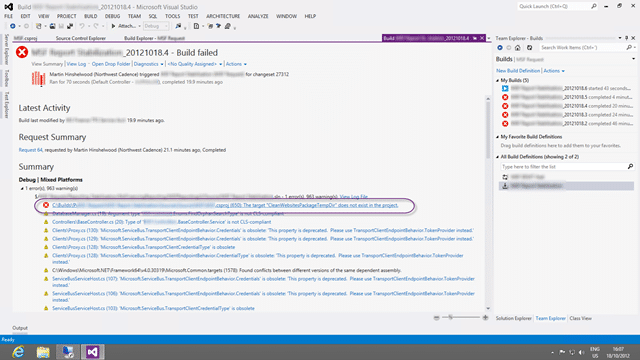
Task: Click the navigate backward toolbar icon
Action: pos(13,26)
